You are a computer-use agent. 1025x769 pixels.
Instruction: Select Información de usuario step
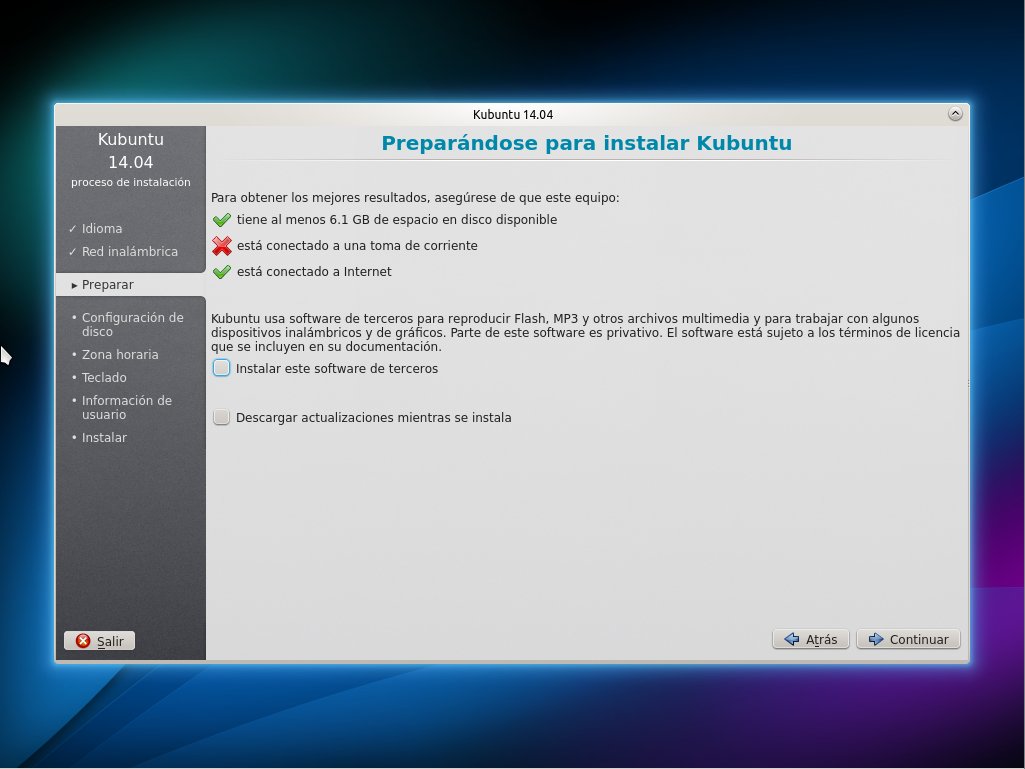(x=126, y=407)
